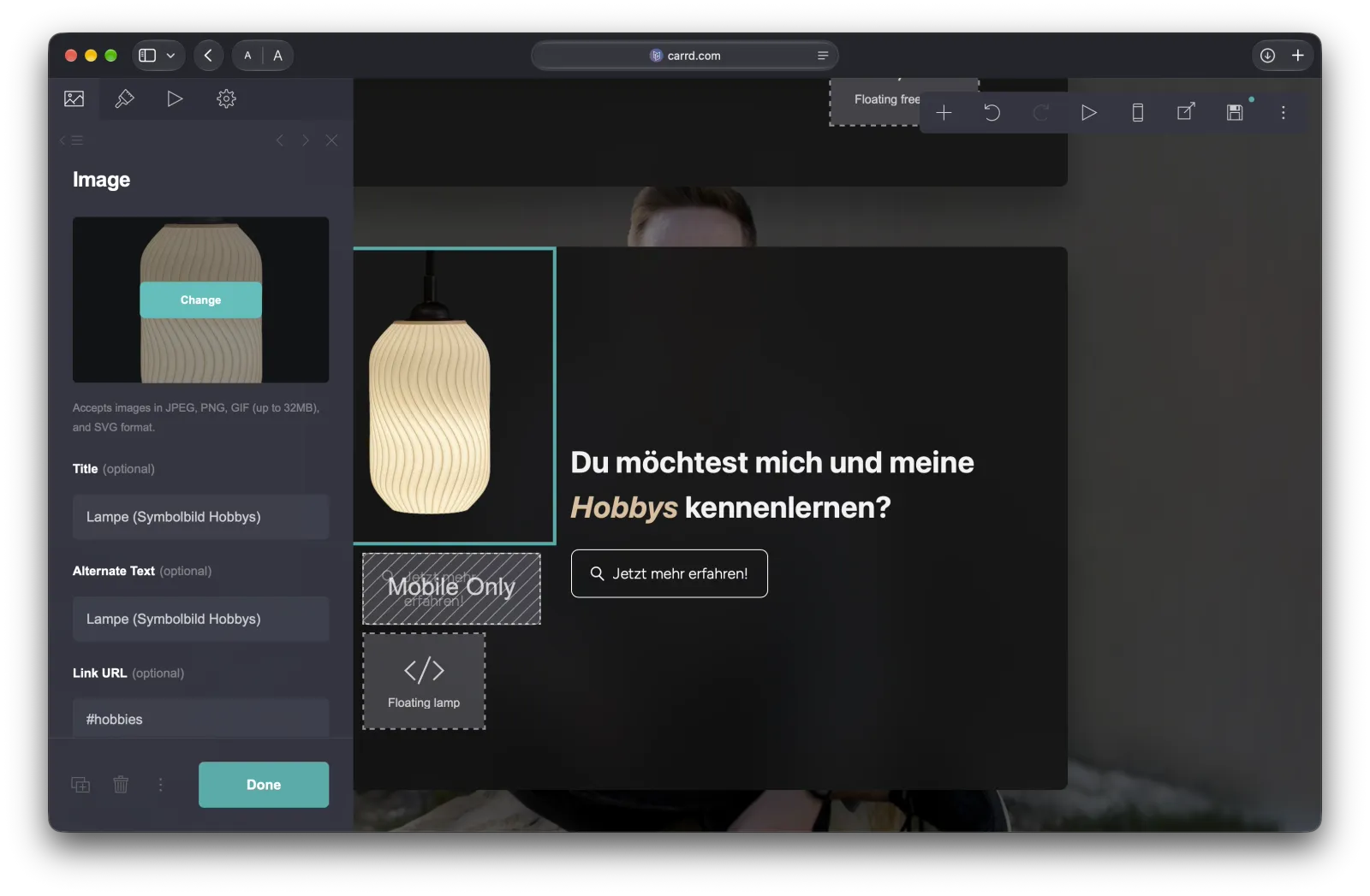
Task: Delete the element with the trash icon
Action: click(x=121, y=785)
